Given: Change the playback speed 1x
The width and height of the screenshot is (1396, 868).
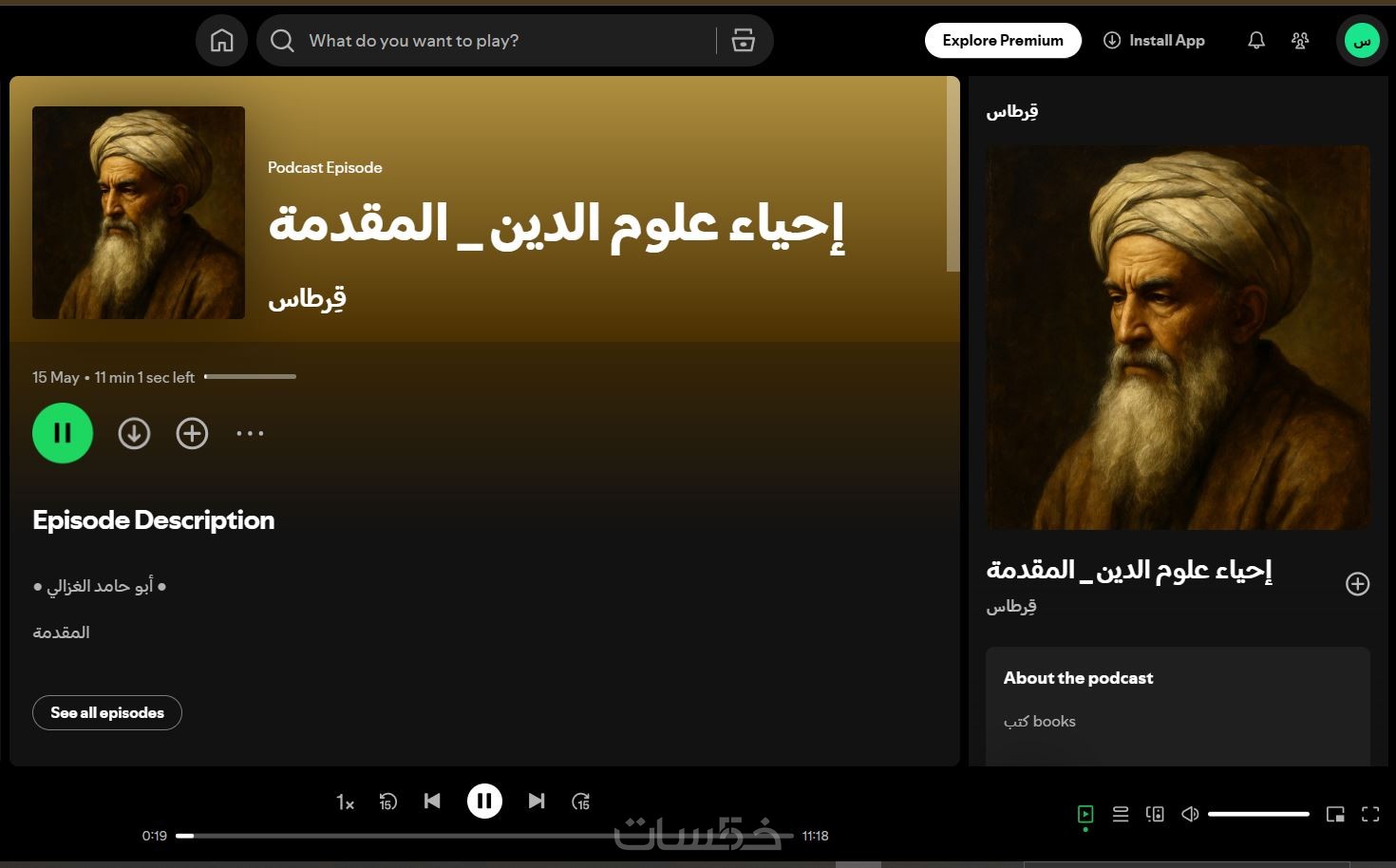Looking at the screenshot, I should pos(345,802).
